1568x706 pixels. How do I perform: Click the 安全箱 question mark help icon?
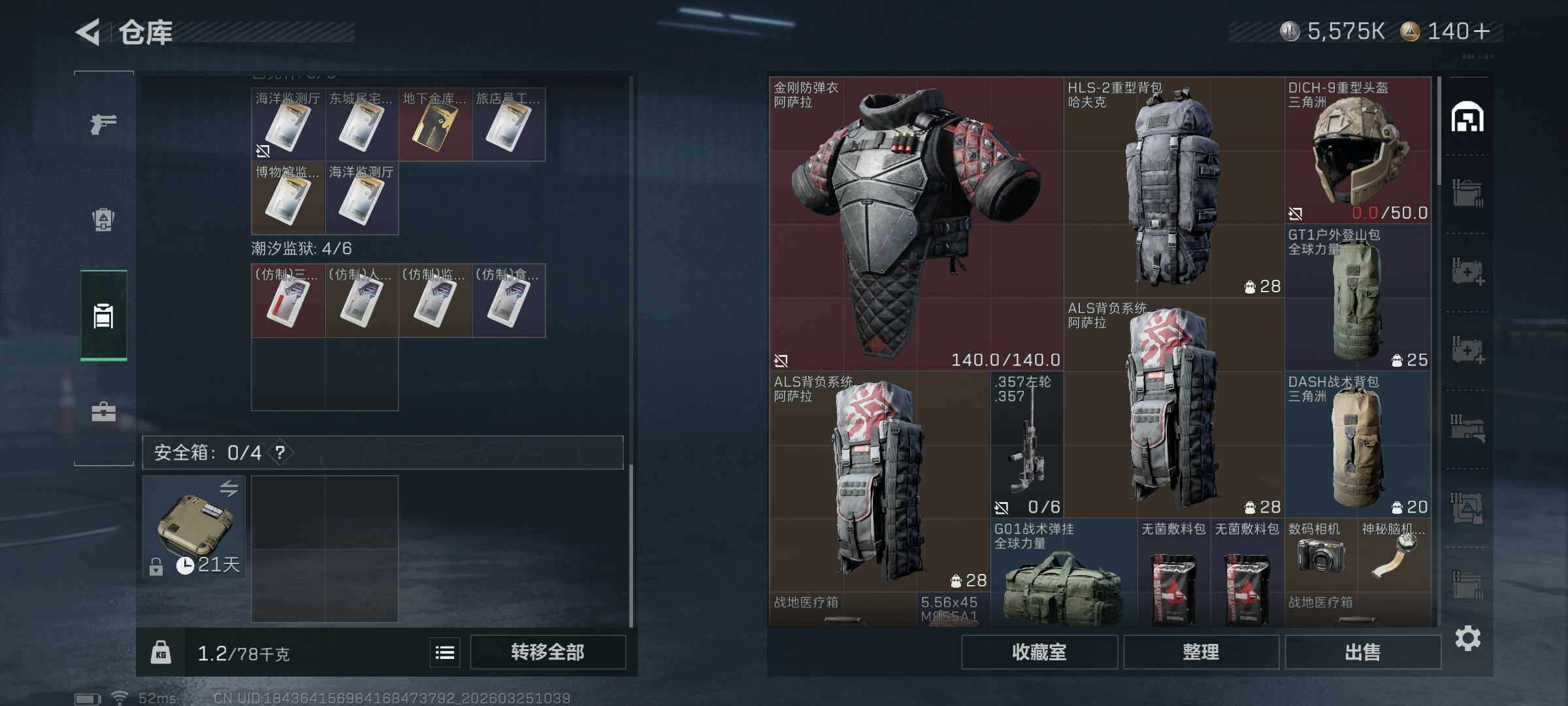pos(280,452)
